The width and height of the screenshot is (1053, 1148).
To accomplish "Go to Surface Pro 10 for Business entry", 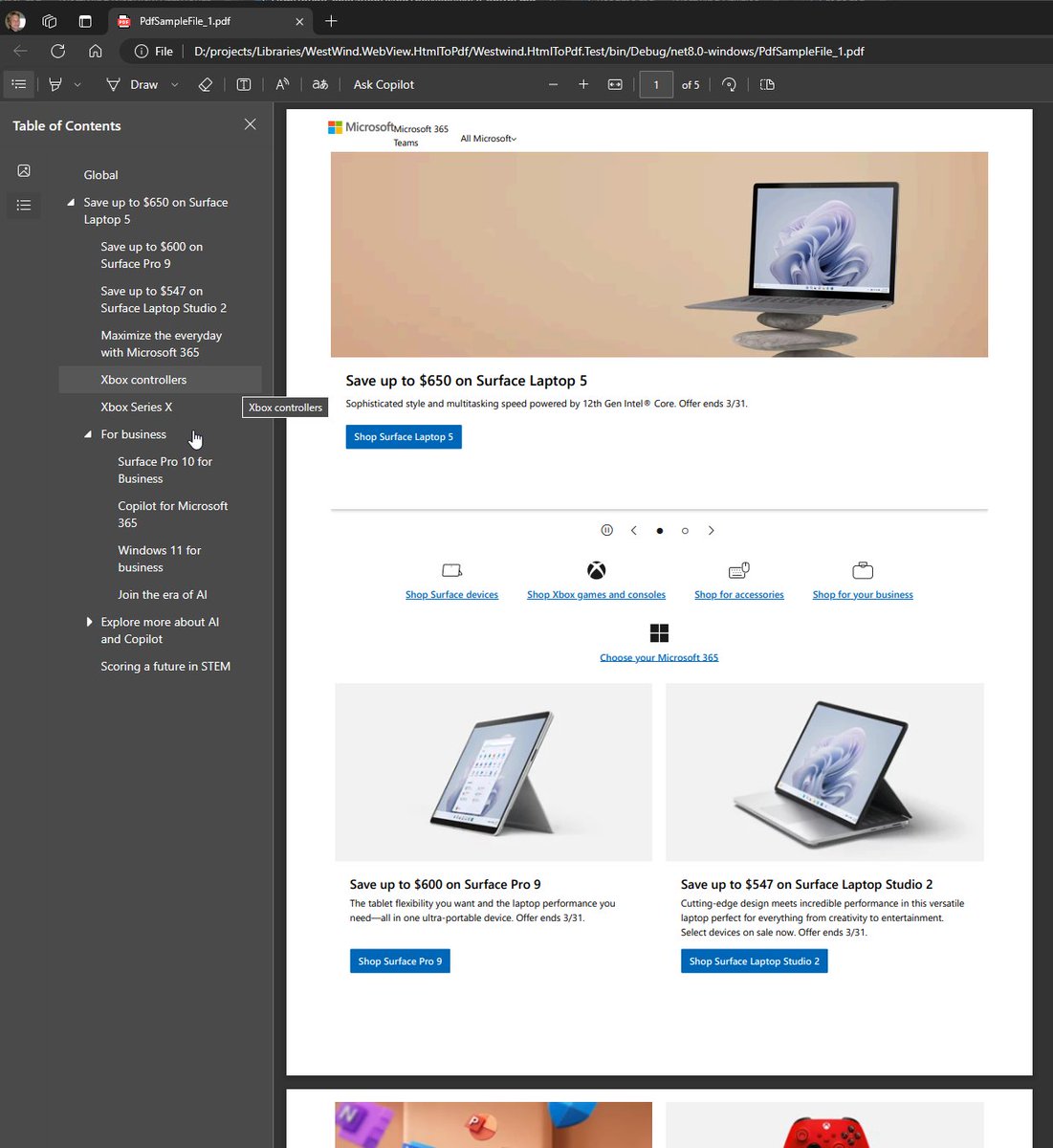I will [x=165, y=470].
